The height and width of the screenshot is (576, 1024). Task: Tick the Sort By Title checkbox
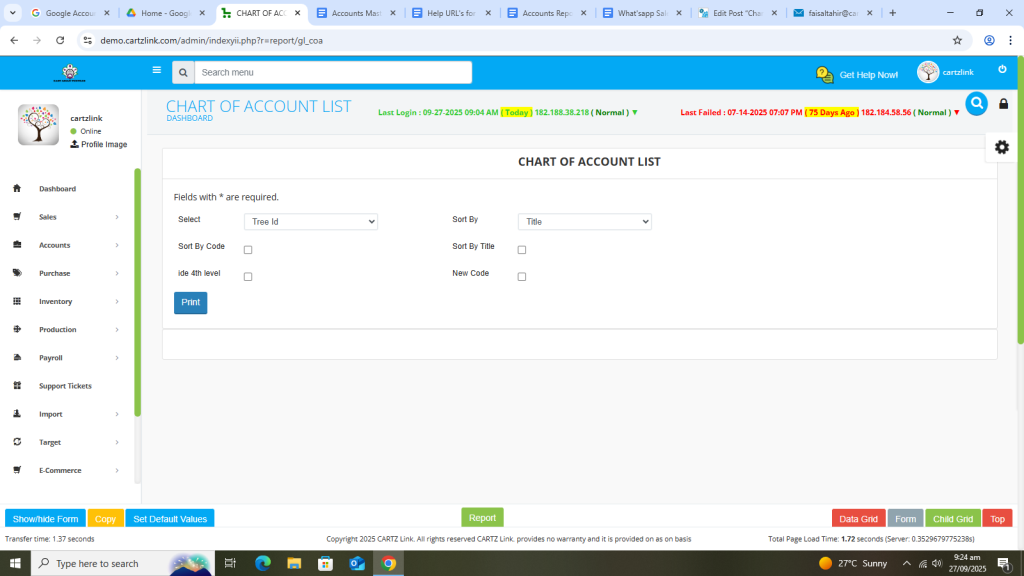coord(522,250)
